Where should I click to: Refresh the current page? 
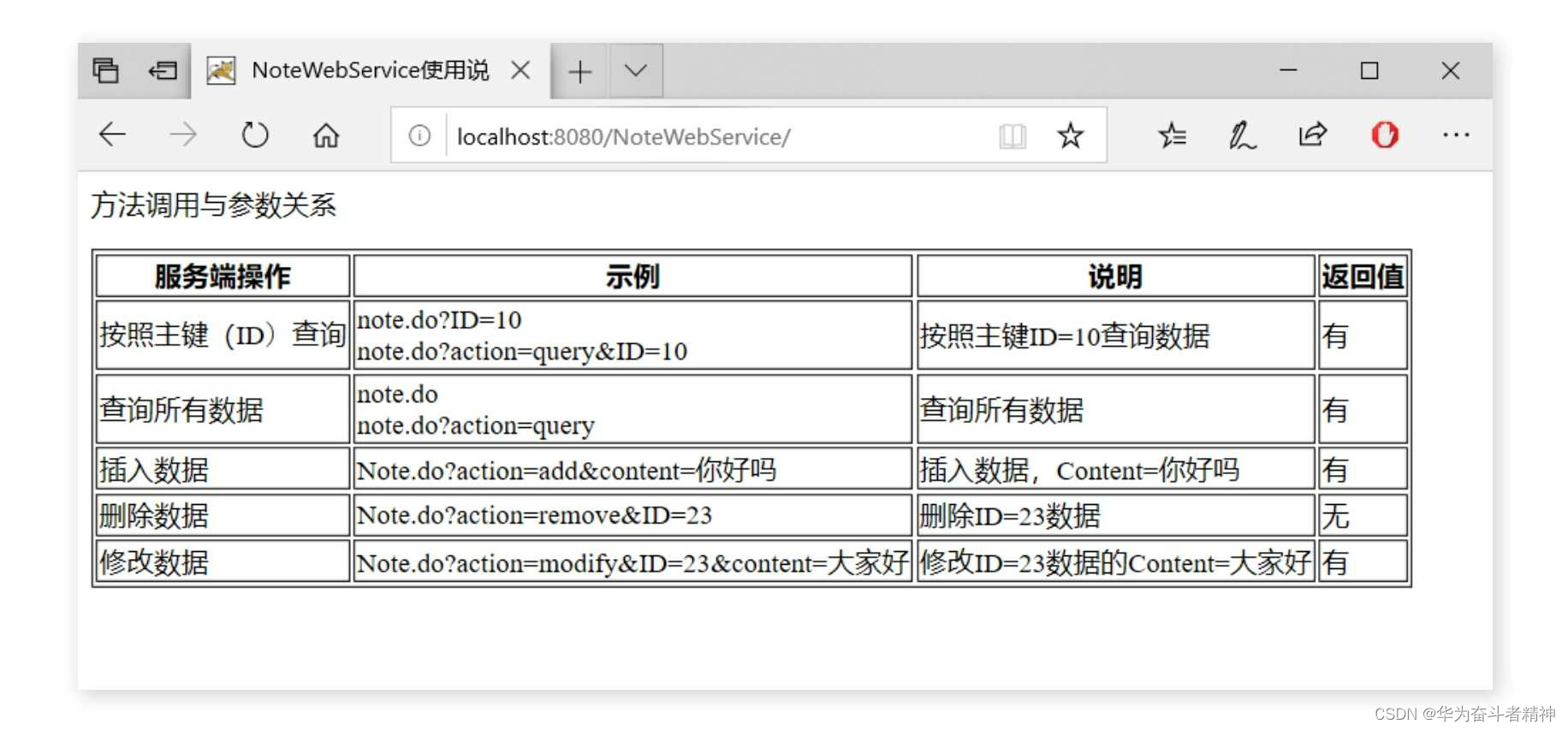tap(255, 134)
